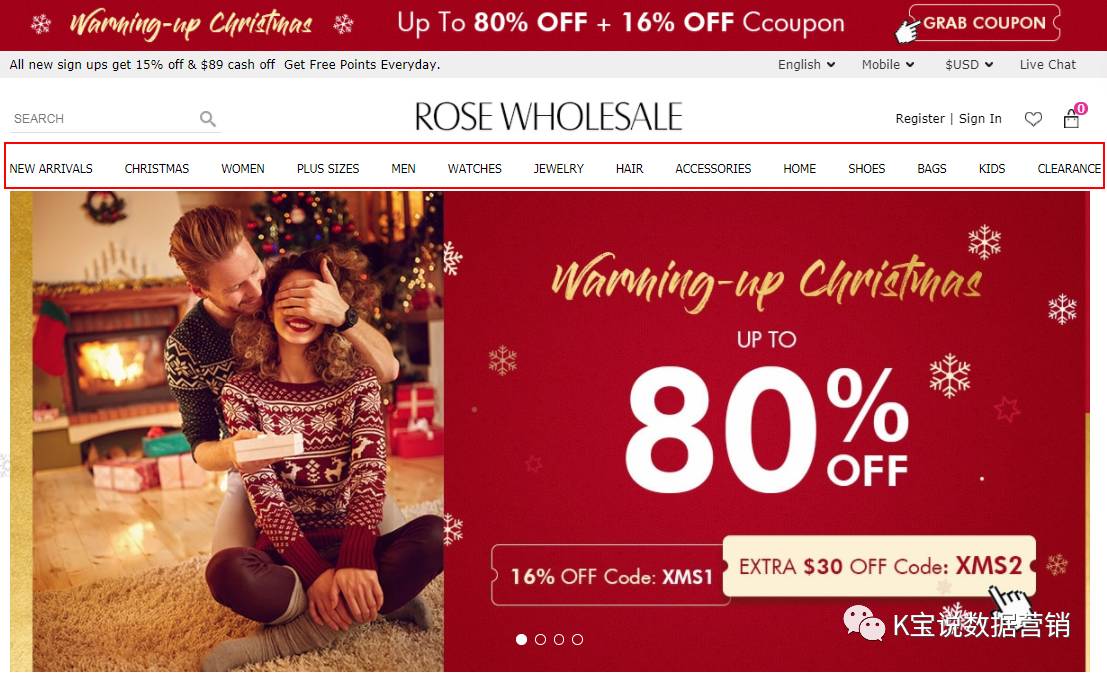The image size is (1107, 674).
Task: Open the Plus Sizes category
Action: (x=328, y=169)
